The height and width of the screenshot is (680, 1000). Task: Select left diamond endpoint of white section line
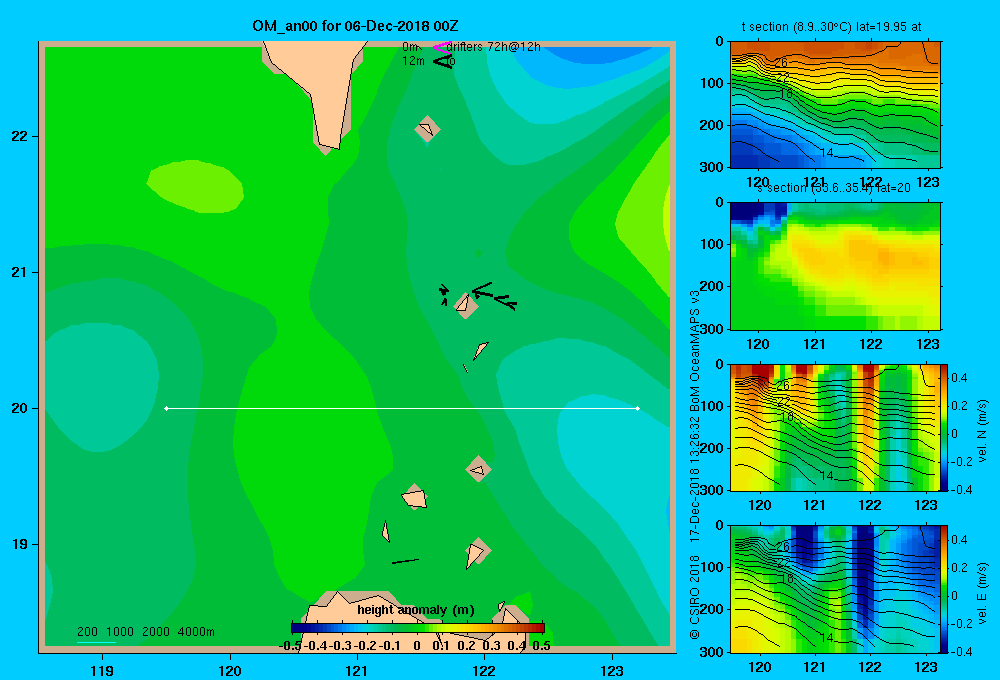click(x=166, y=408)
